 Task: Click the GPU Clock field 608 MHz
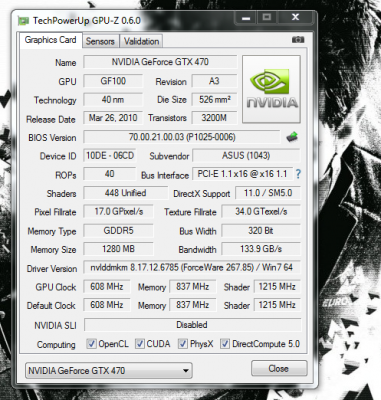pyautogui.click(x=107, y=287)
